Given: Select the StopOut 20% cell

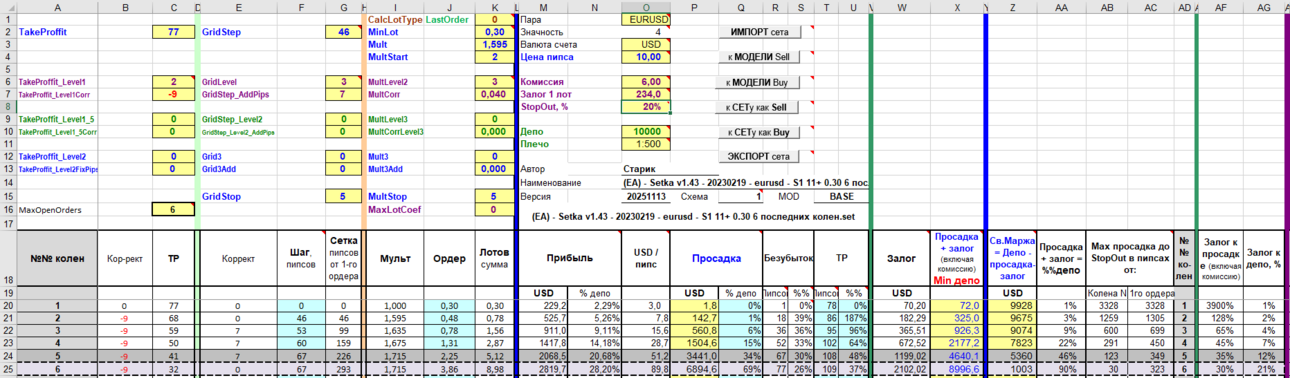Looking at the screenshot, I should point(645,106).
